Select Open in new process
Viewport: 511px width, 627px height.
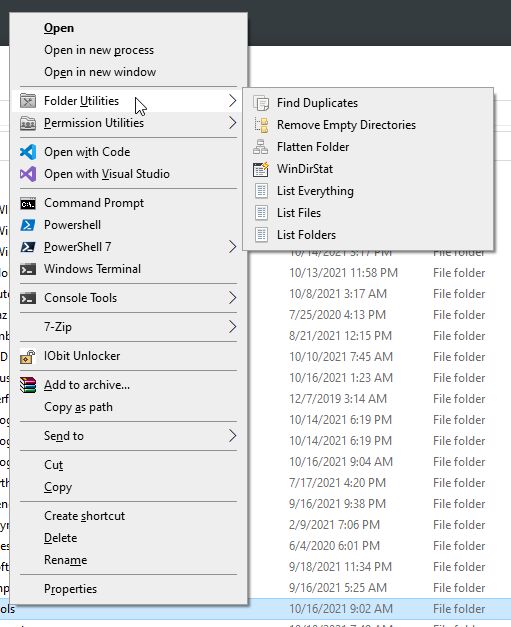pos(99,50)
